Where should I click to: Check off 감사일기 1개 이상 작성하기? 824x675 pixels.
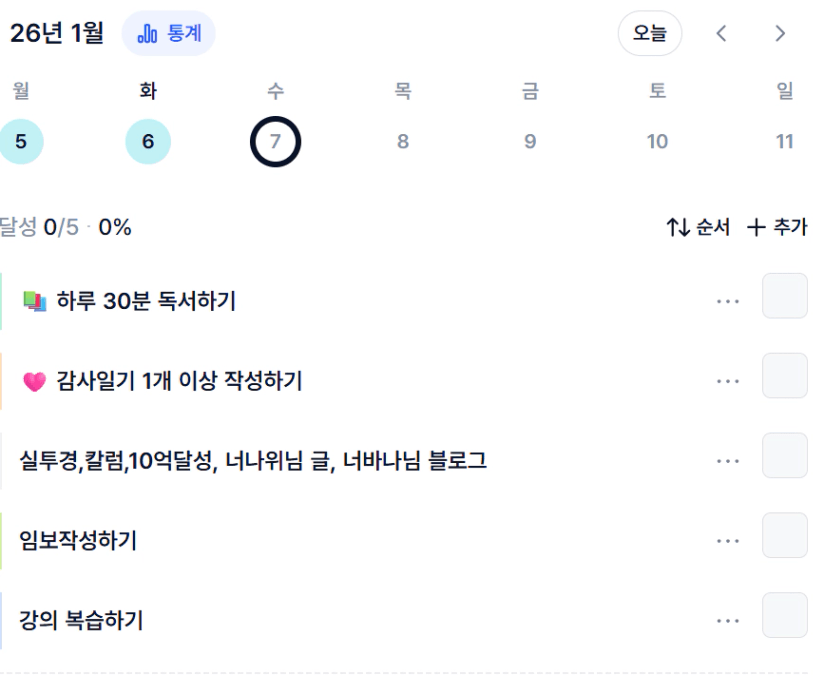(x=784, y=376)
